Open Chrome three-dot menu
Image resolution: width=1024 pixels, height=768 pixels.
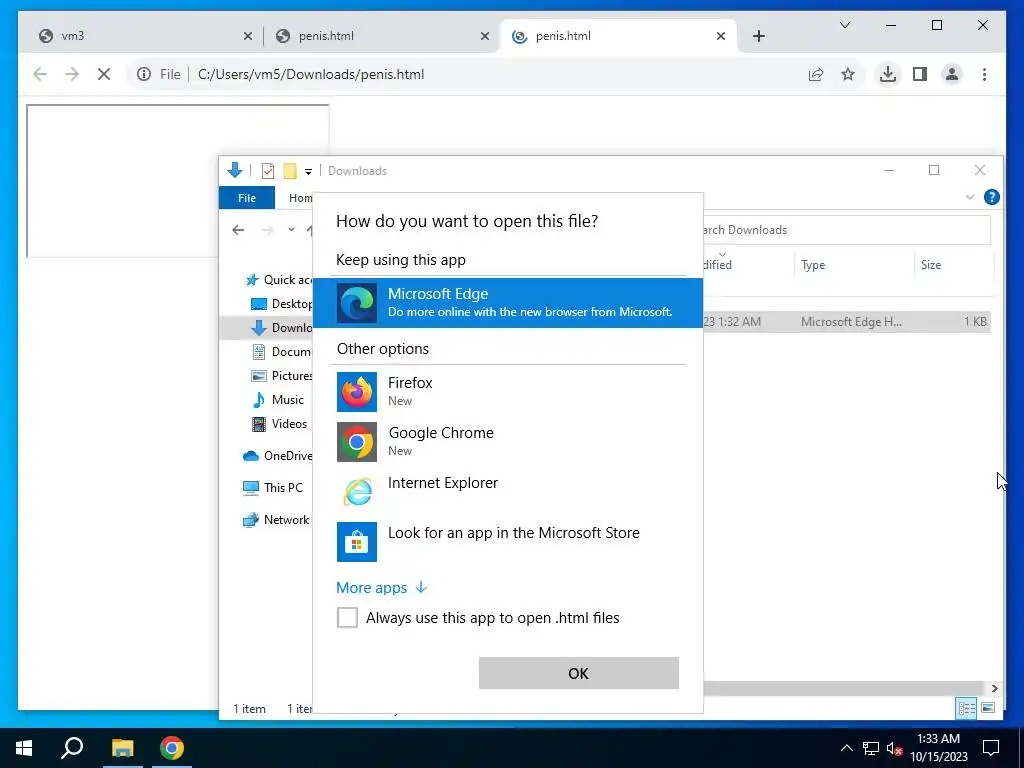pos(984,74)
